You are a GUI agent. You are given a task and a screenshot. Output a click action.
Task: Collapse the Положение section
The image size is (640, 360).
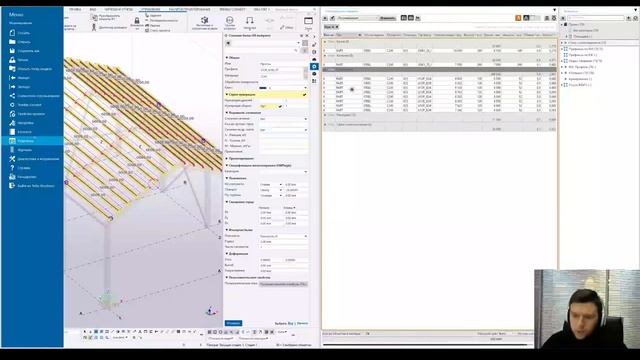coord(227,178)
